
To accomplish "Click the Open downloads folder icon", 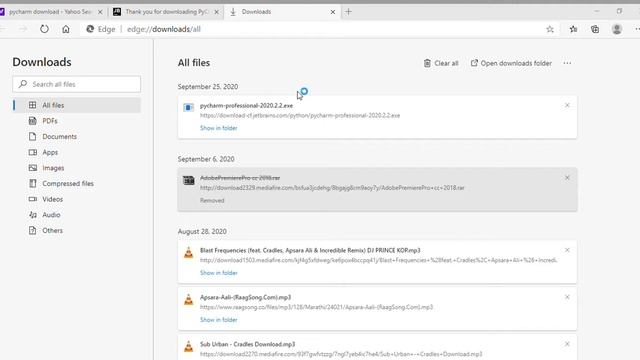I will [x=474, y=63].
